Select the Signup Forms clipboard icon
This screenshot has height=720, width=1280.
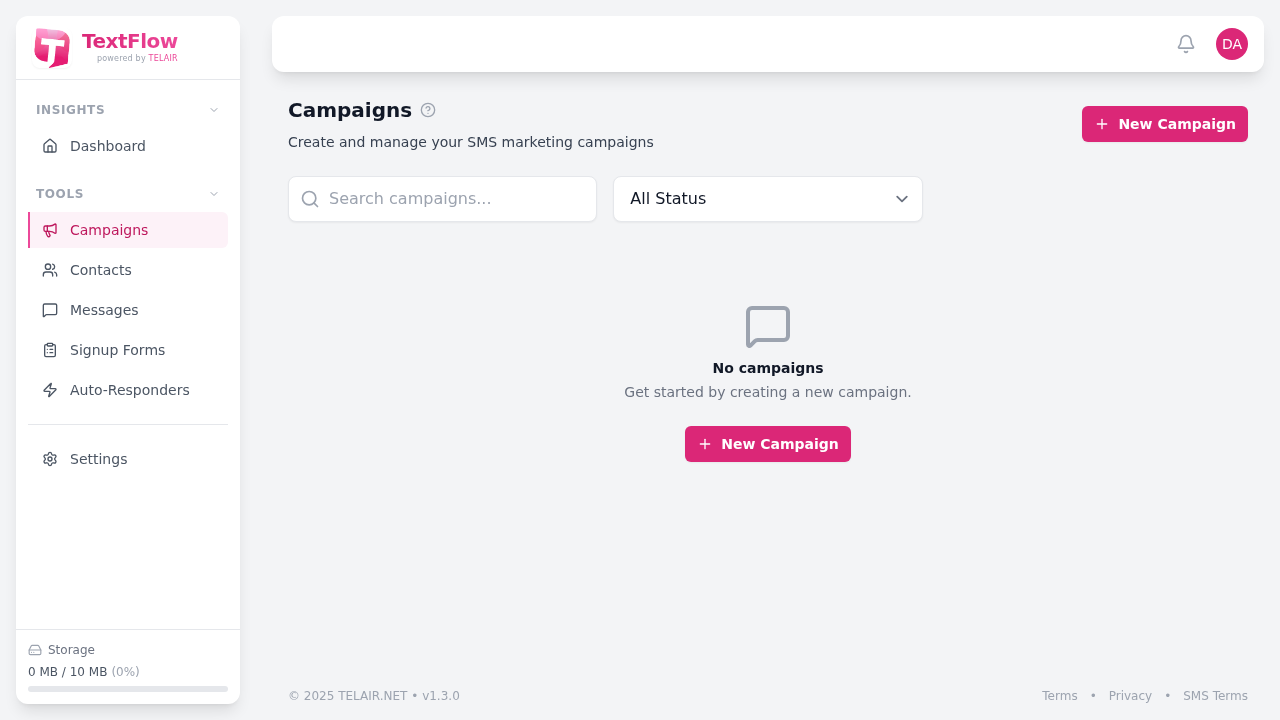tap(50, 350)
